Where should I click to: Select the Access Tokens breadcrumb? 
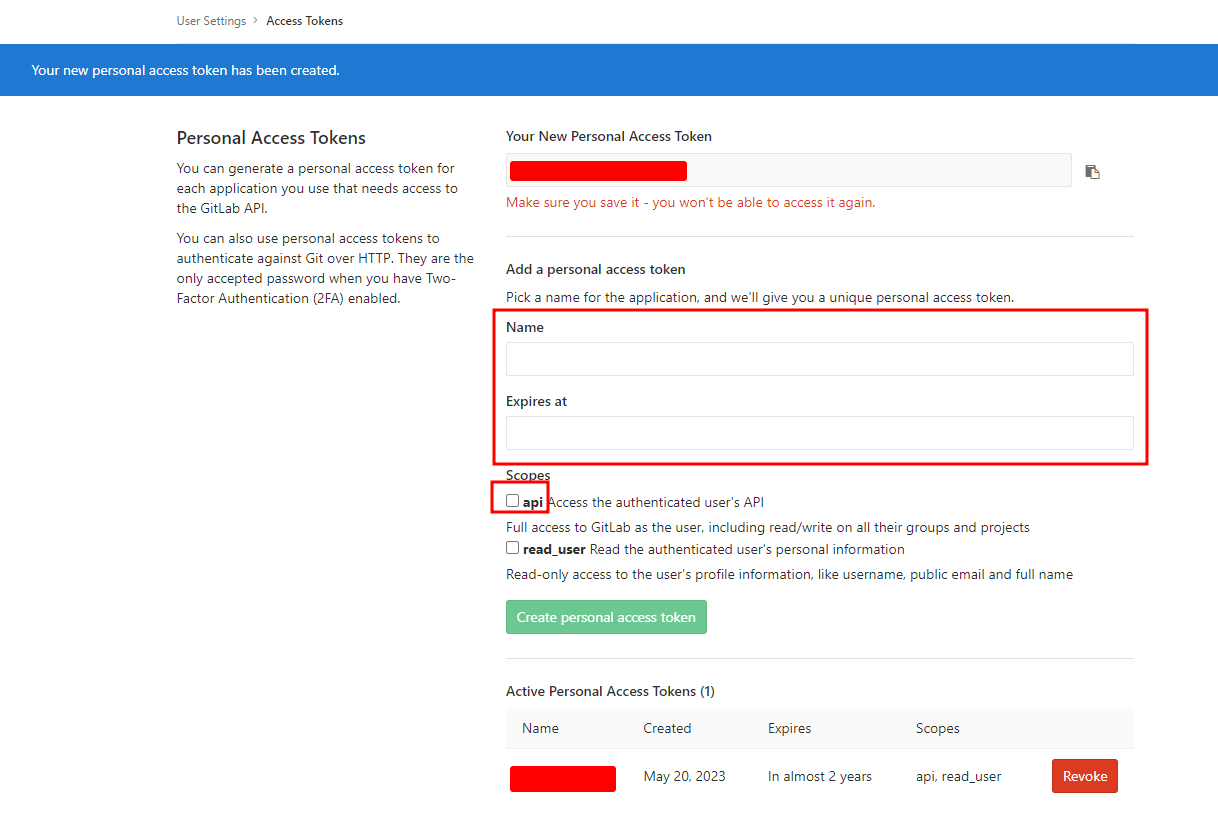coord(304,20)
